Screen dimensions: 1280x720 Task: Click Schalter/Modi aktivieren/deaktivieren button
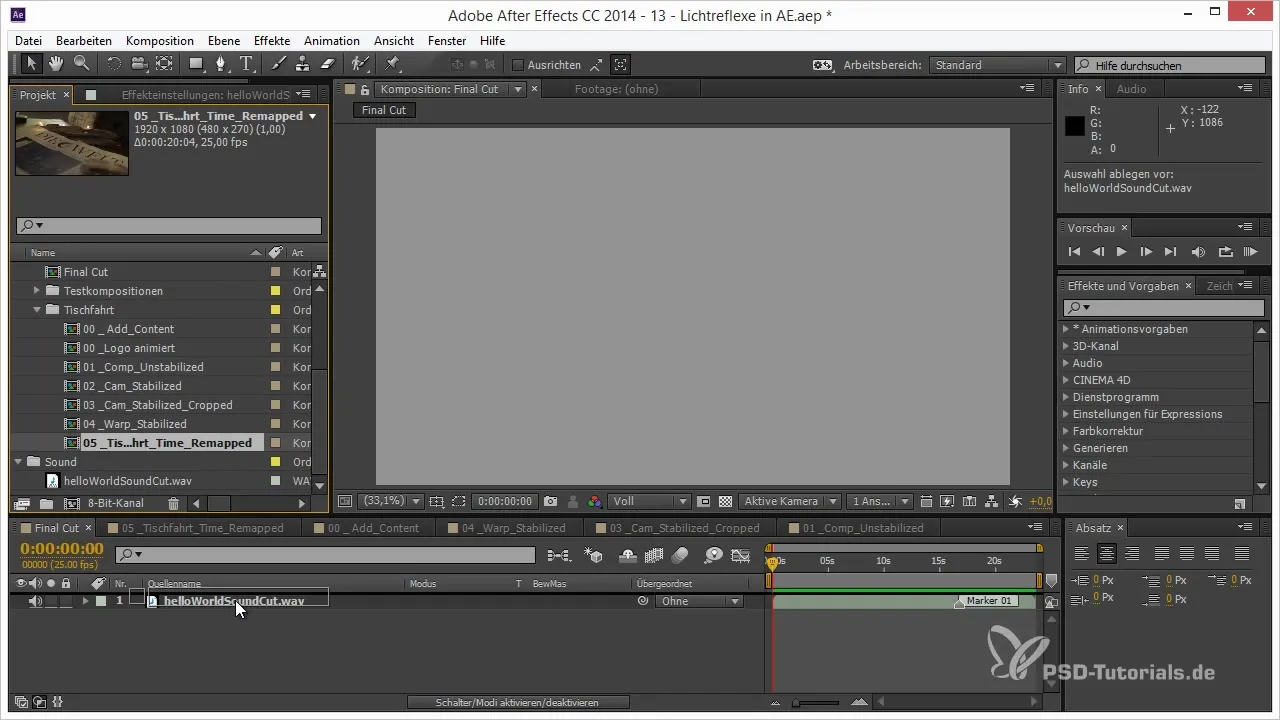coord(518,703)
